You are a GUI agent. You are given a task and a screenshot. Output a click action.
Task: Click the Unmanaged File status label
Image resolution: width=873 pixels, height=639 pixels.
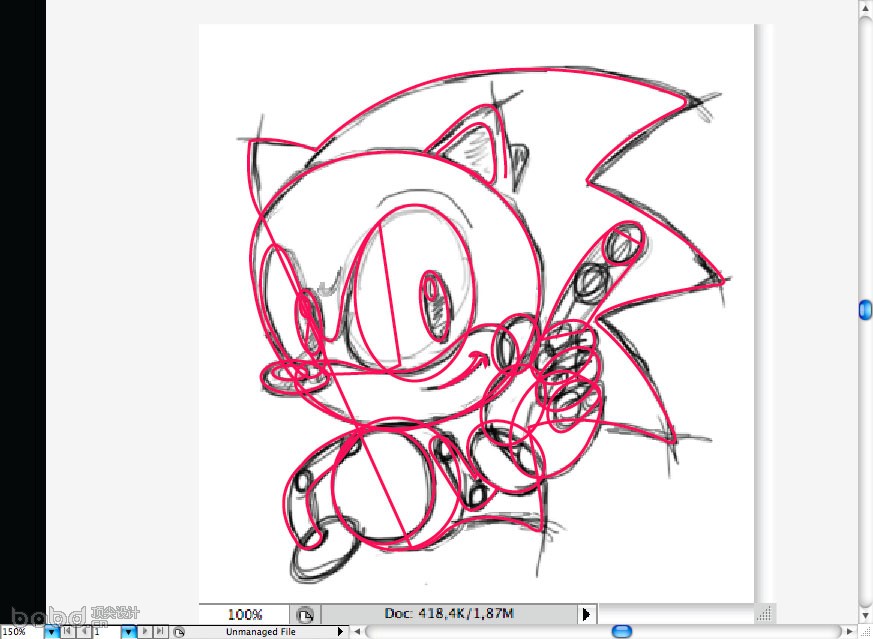260,632
